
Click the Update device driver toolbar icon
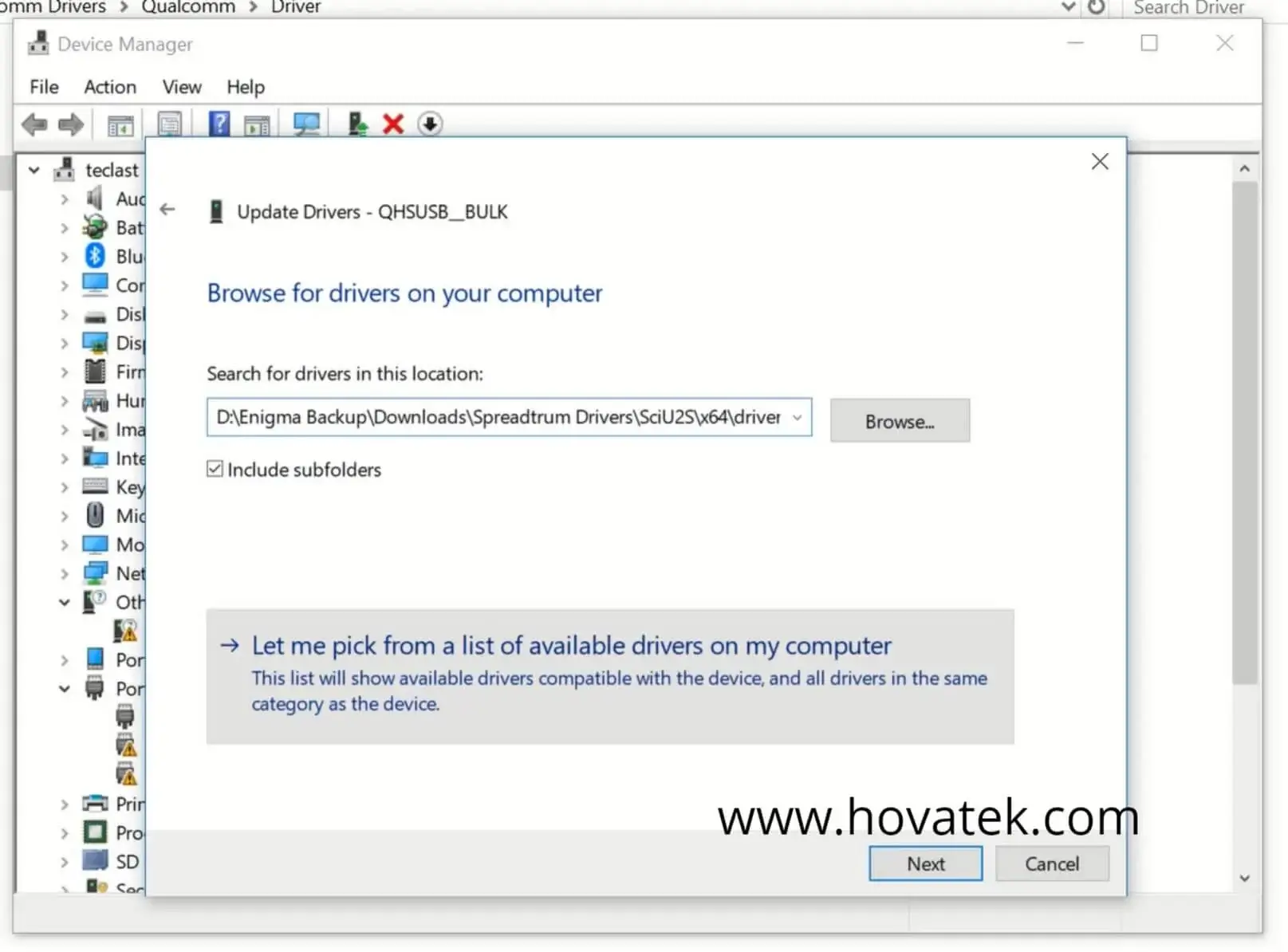356,124
